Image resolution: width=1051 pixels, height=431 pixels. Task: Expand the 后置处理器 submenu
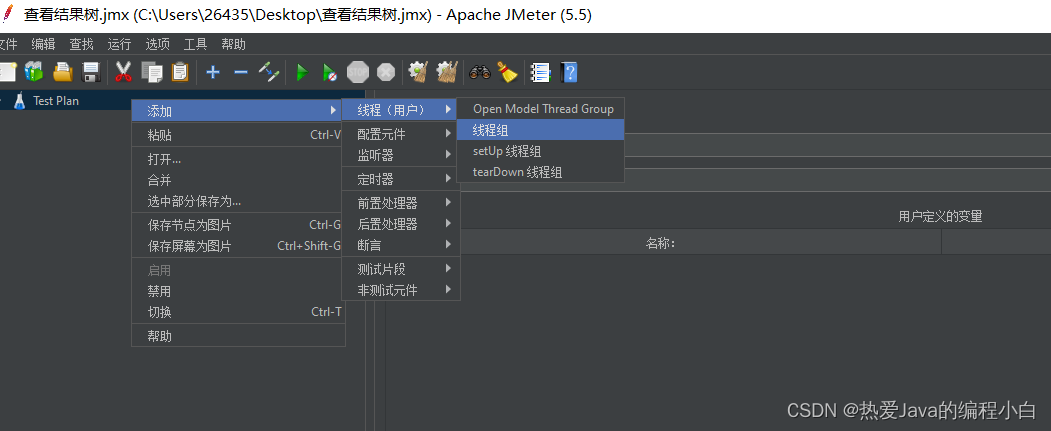coord(401,223)
